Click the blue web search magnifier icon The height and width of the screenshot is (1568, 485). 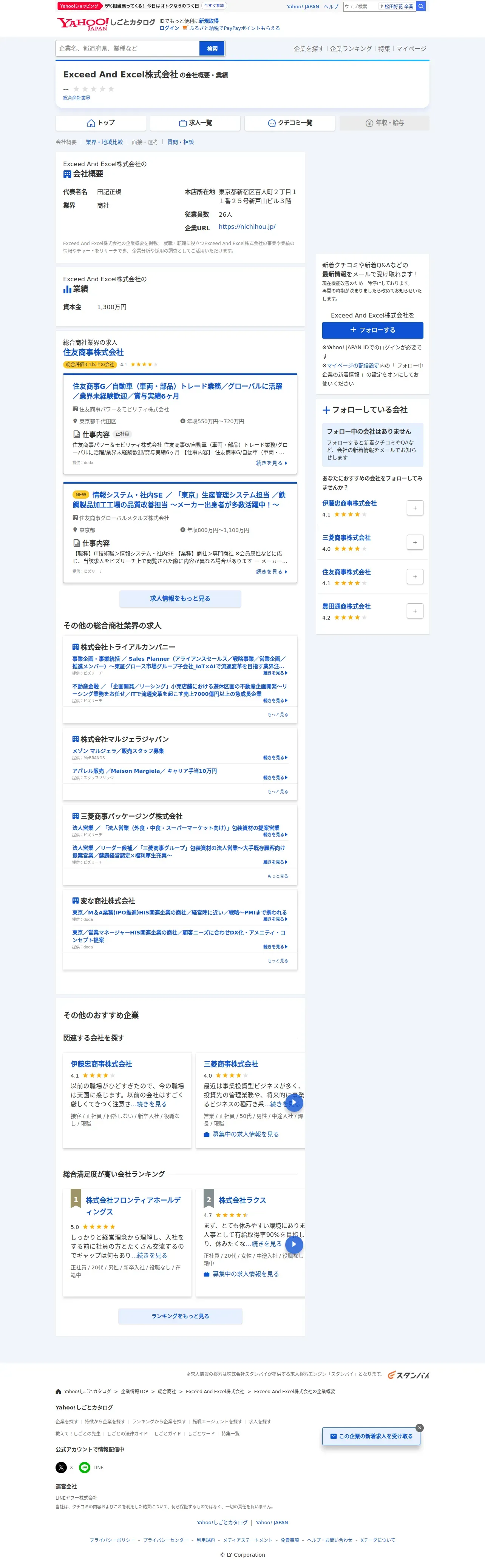[420, 6]
